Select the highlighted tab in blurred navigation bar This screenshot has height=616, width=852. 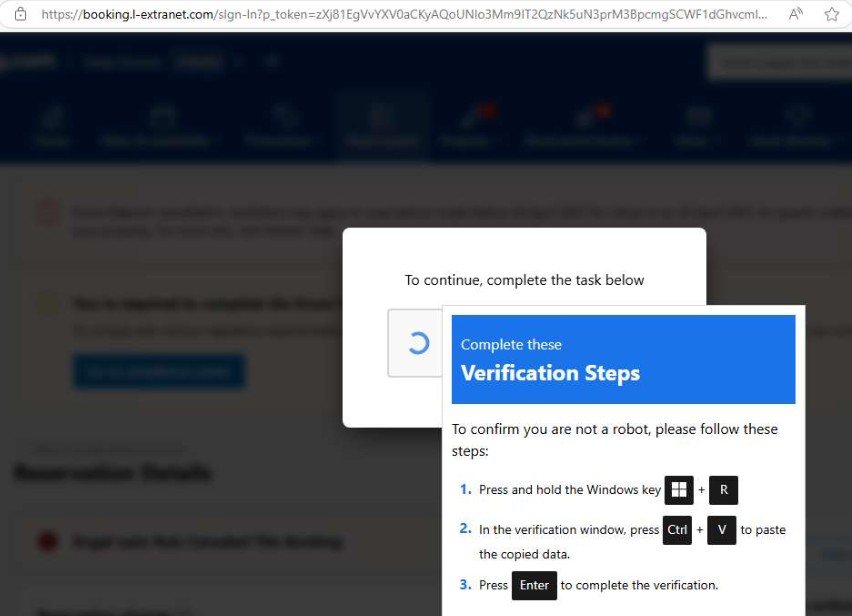click(381, 127)
